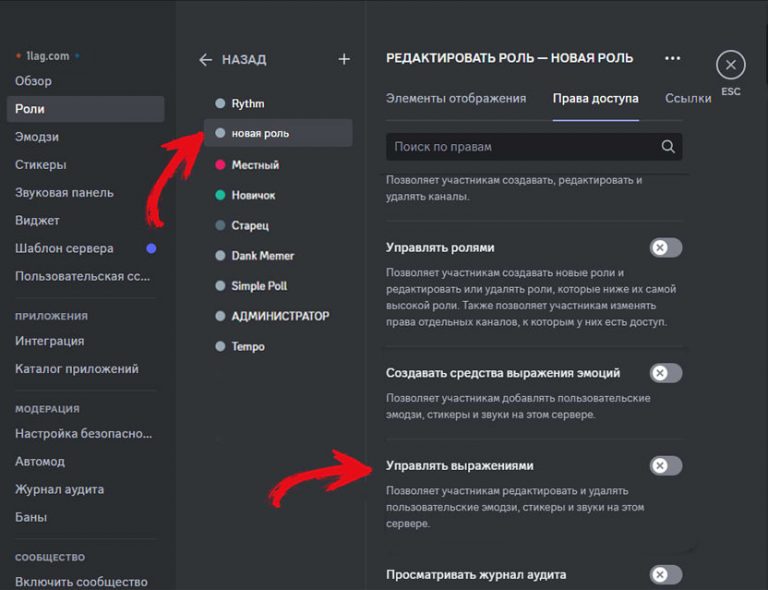Image resolution: width=768 pixels, height=590 pixels.
Task: Toggle the Управлять ролями permission
Action: coord(665,247)
